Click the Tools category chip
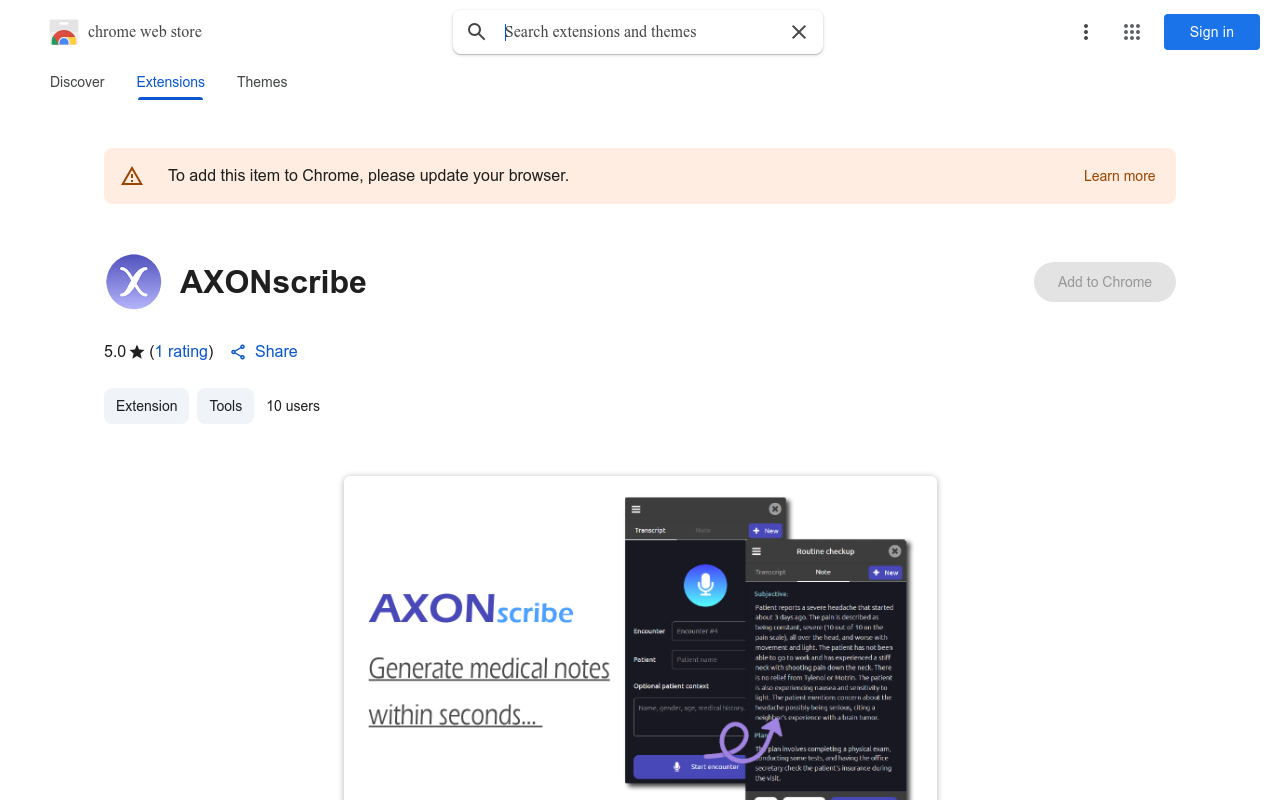This screenshot has height=800, width=1280. pyautogui.click(x=226, y=406)
